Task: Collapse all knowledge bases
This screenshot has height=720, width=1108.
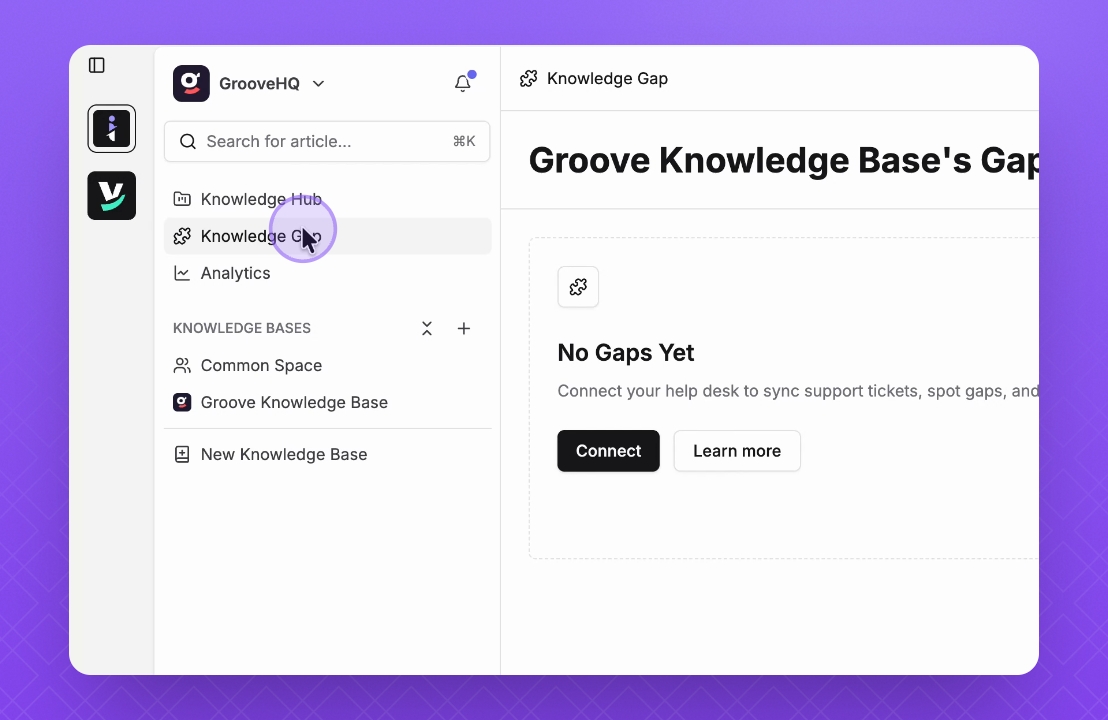Action: pyautogui.click(x=427, y=328)
